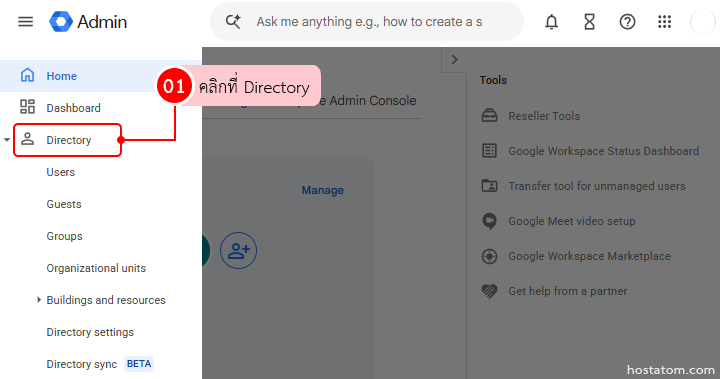Open Directory sync

pos(82,364)
